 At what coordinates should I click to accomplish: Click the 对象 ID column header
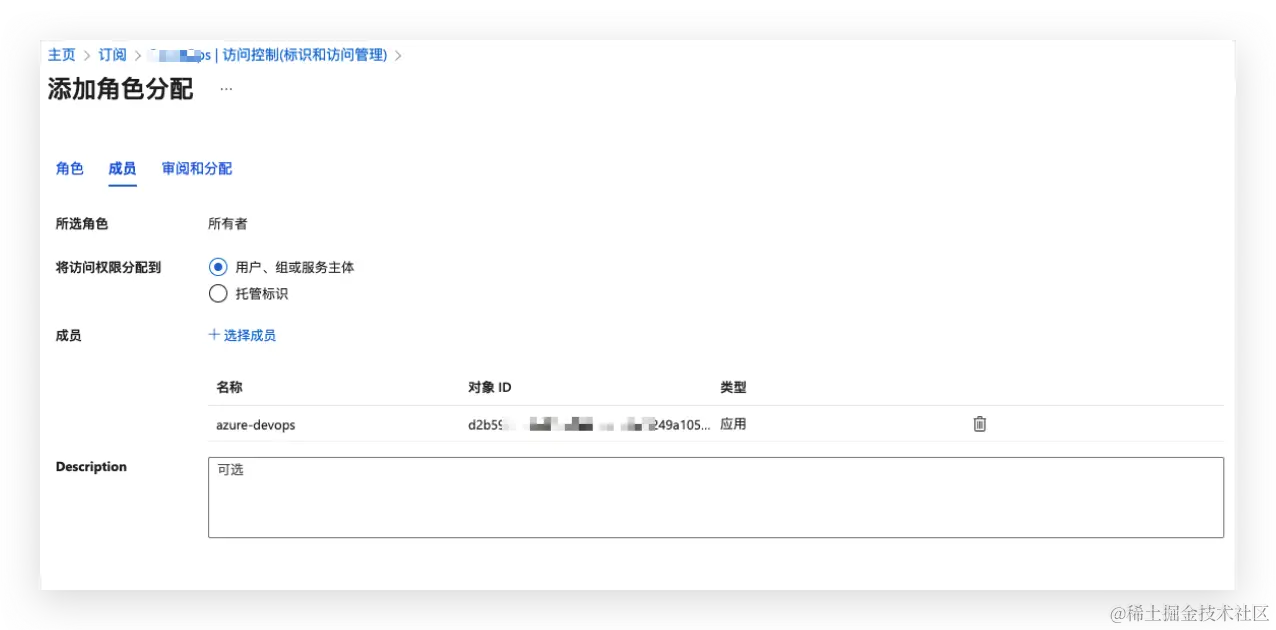click(x=490, y=387)
